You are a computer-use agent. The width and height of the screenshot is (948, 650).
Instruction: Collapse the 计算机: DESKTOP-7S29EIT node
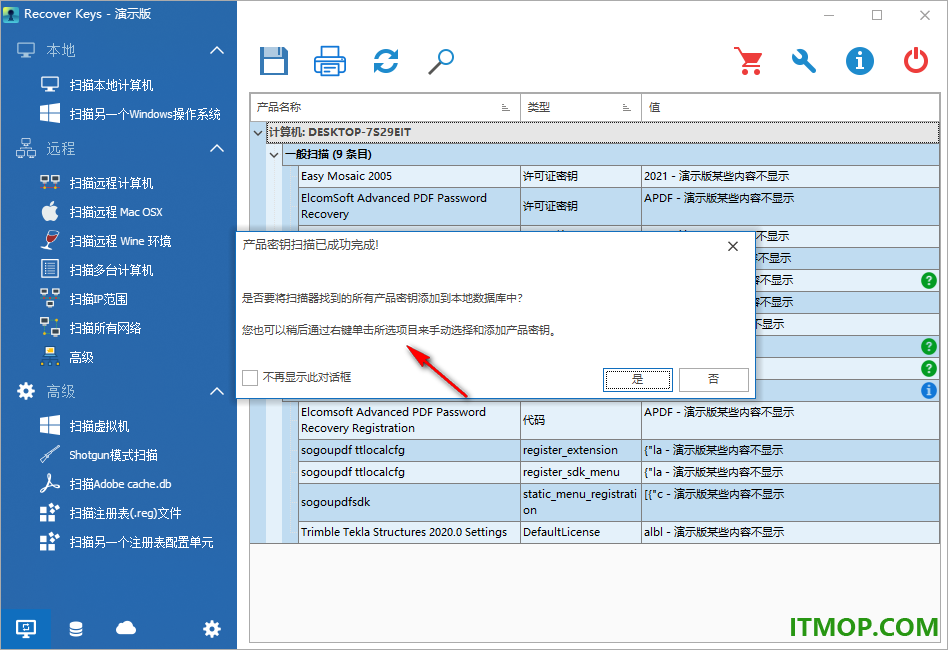pyautogui.click(x=258, y=132)
